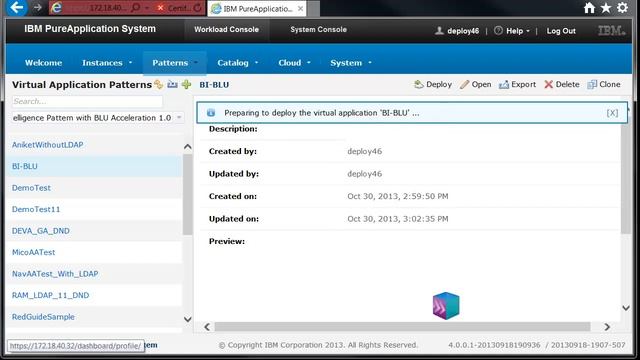Click the preview component cube thumbnail

coord(446,306)
